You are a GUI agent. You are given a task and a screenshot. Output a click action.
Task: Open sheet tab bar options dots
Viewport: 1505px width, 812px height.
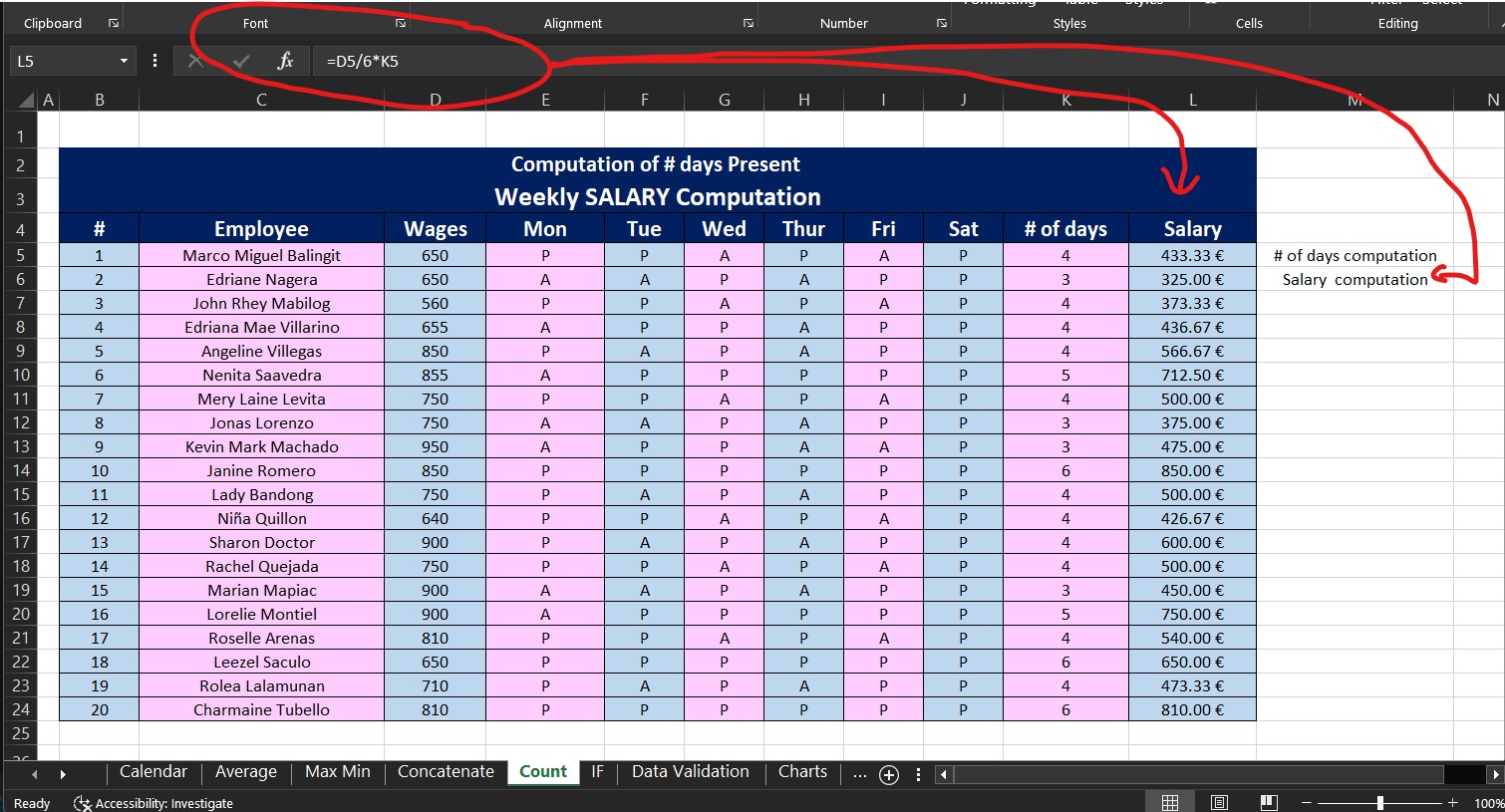click(x=918, y=774)
